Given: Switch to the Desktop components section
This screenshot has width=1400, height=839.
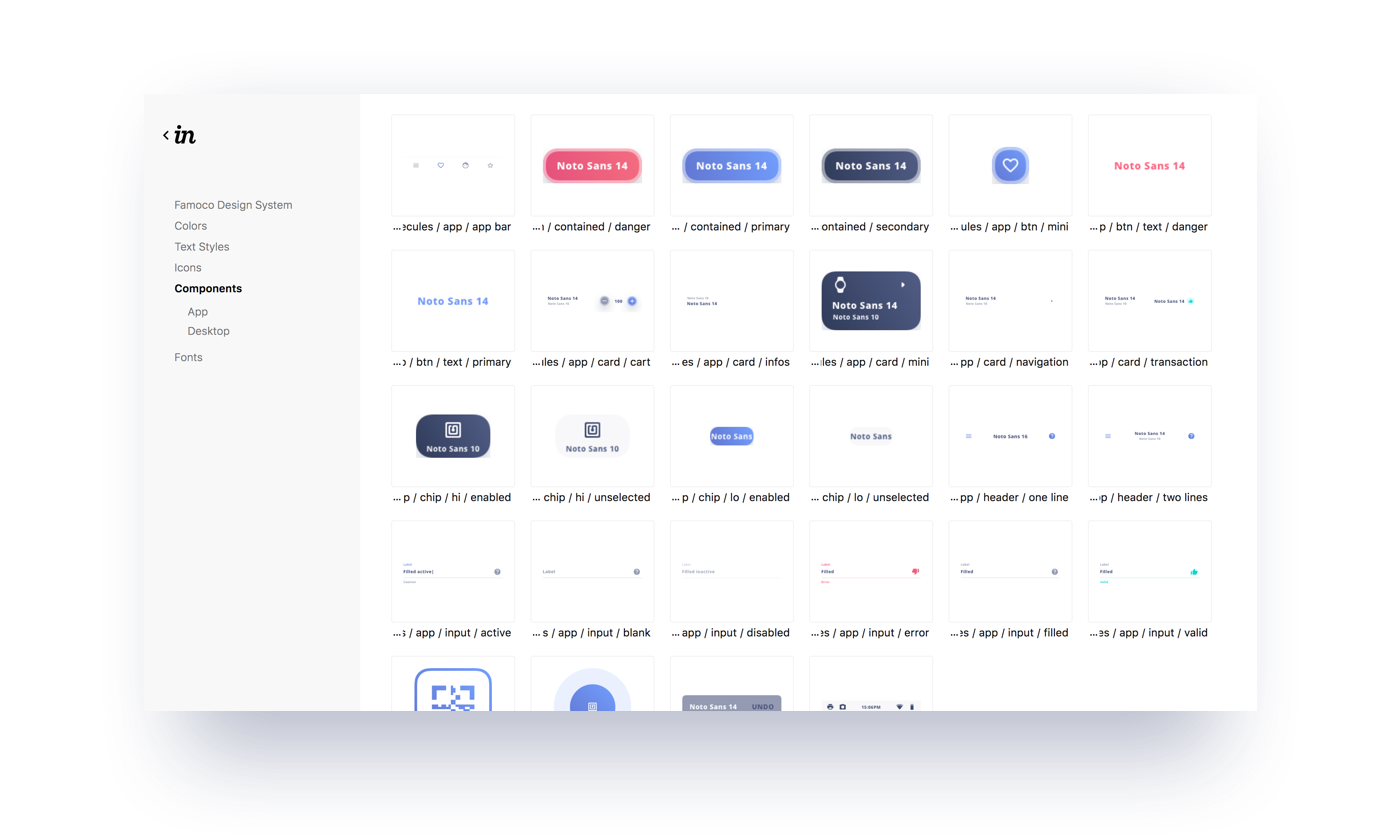Looking at the screenshot, I should tap(208, 331).
